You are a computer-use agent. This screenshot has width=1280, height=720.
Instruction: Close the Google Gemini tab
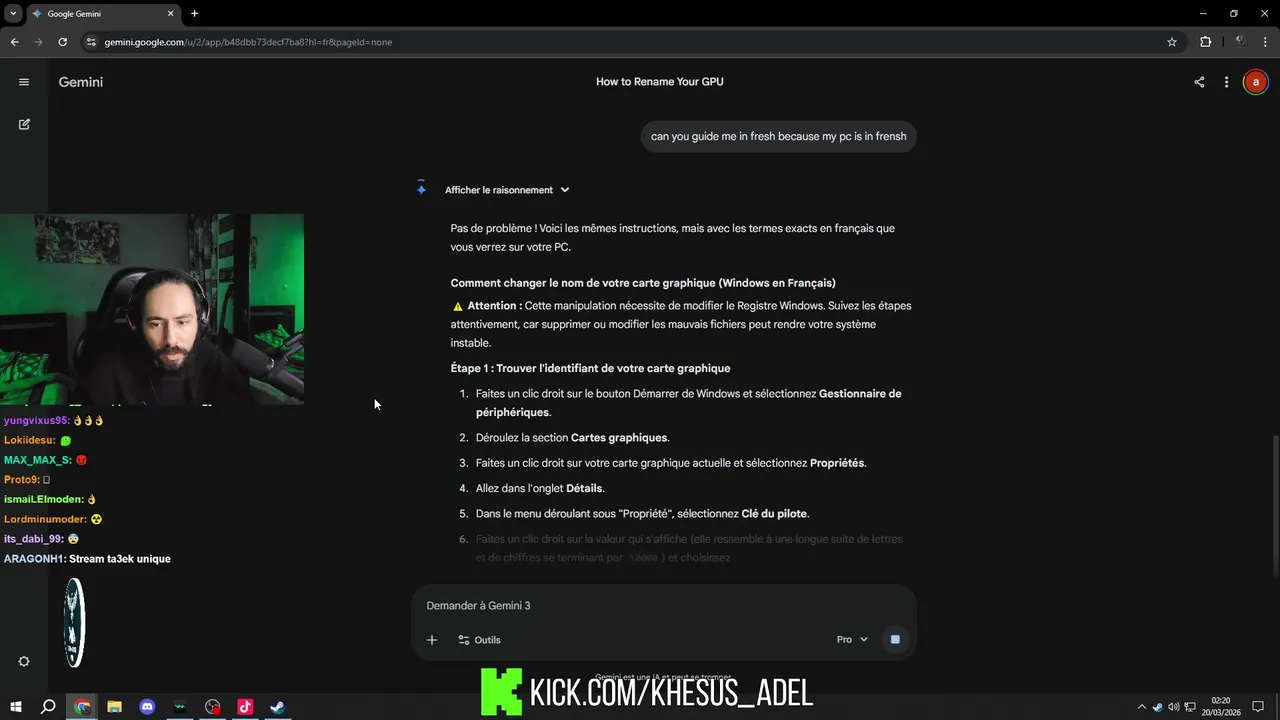tap(170, 14)
